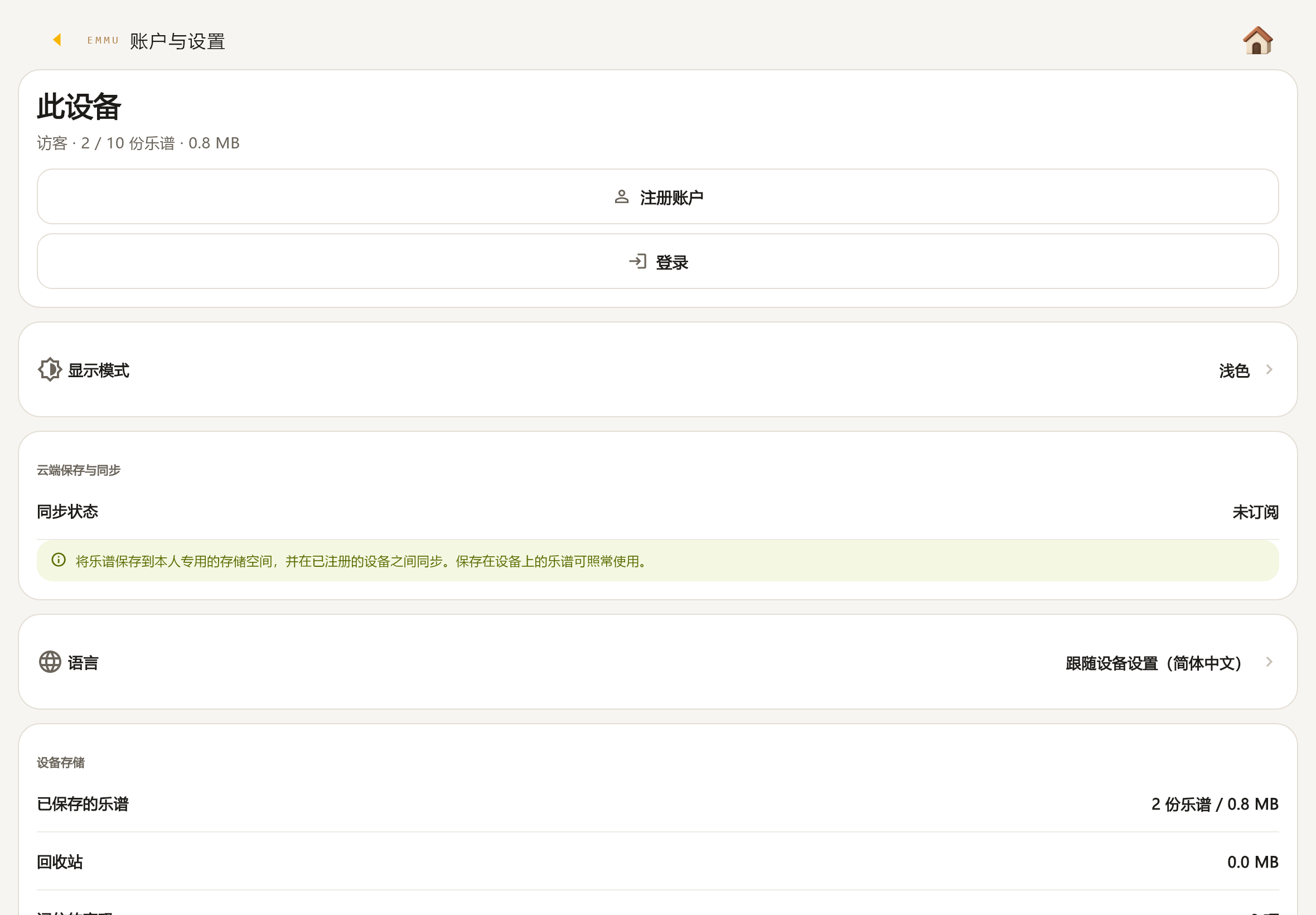Click the info icon in the sync notice

[59, 560]
